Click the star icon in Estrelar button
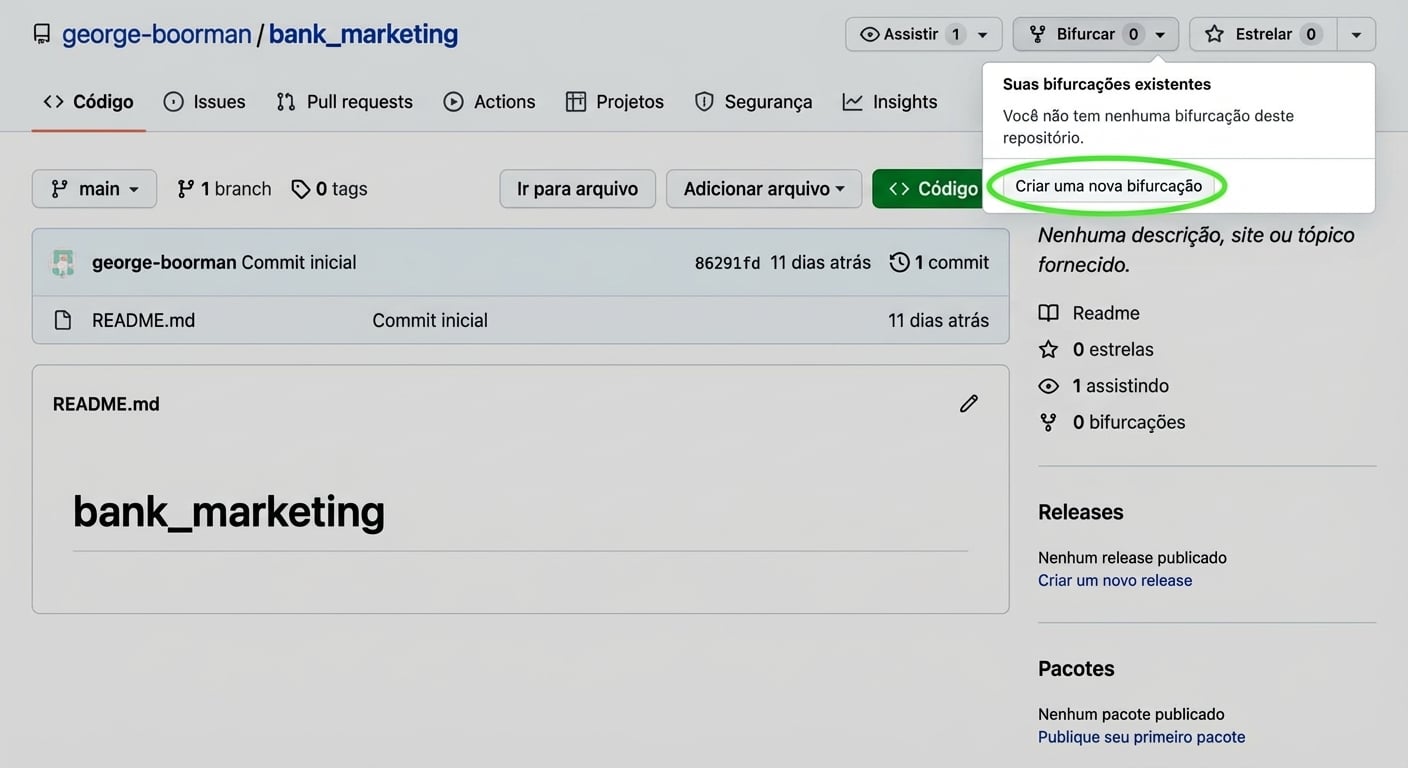 [x=1214, y=34]
